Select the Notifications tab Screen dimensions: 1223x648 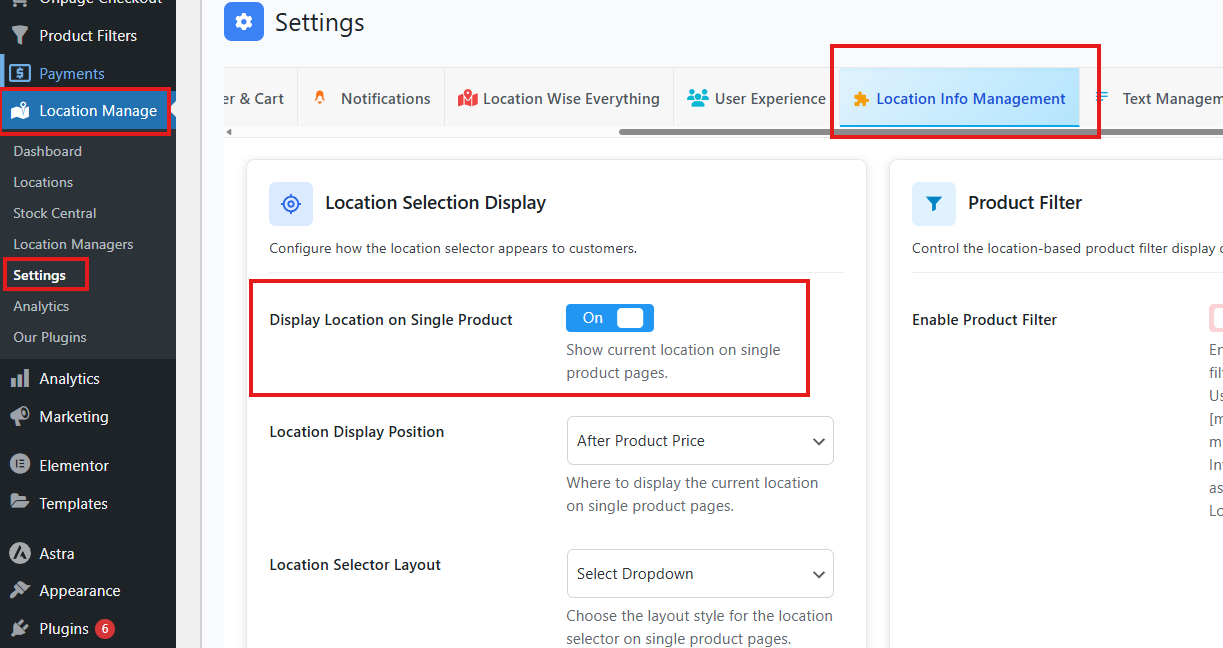(x=372, y=99)
